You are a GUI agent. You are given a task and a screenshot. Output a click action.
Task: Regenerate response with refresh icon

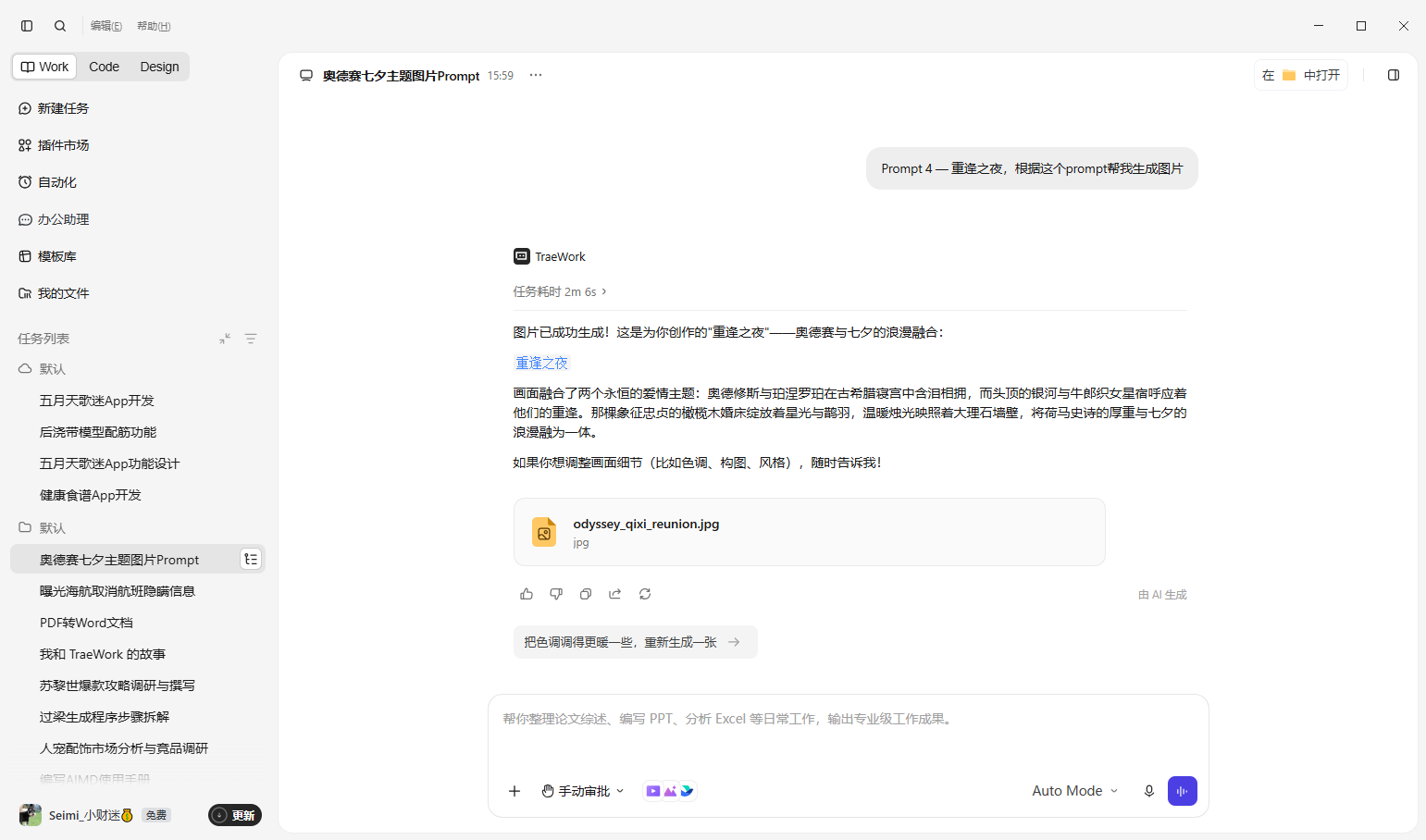click(x=645, y=594)
